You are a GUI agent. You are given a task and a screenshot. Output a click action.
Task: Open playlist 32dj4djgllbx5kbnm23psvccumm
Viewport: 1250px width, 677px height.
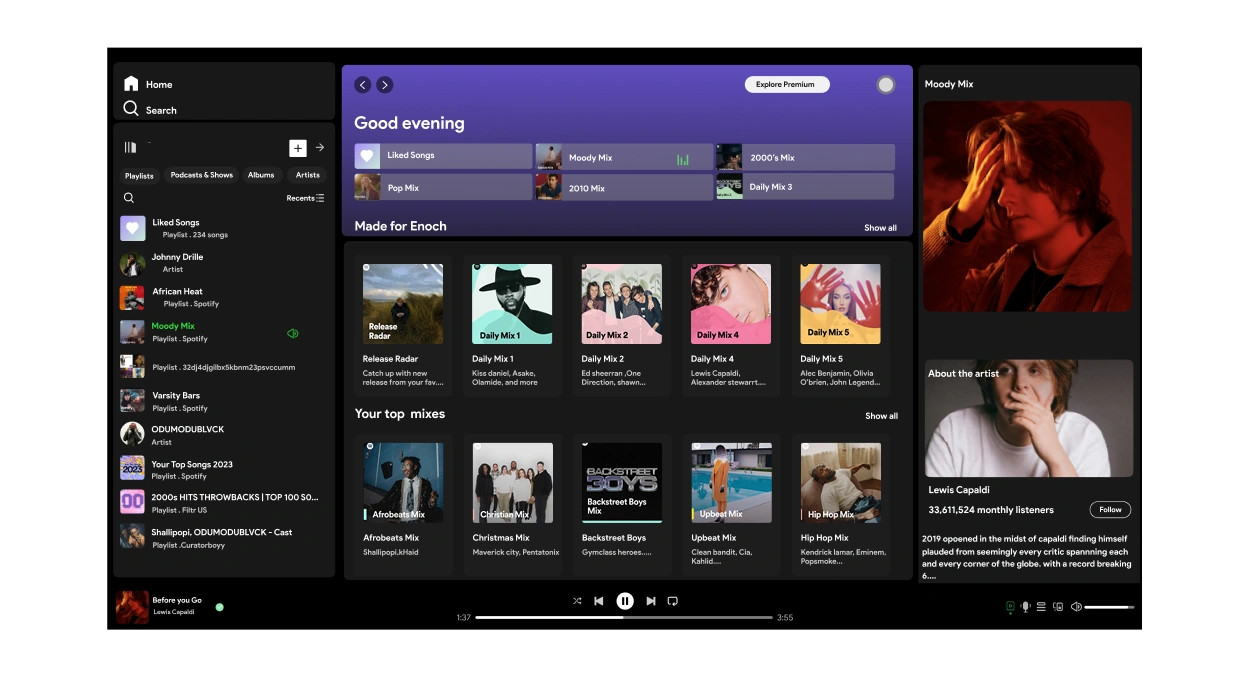[x=223, y=367]
